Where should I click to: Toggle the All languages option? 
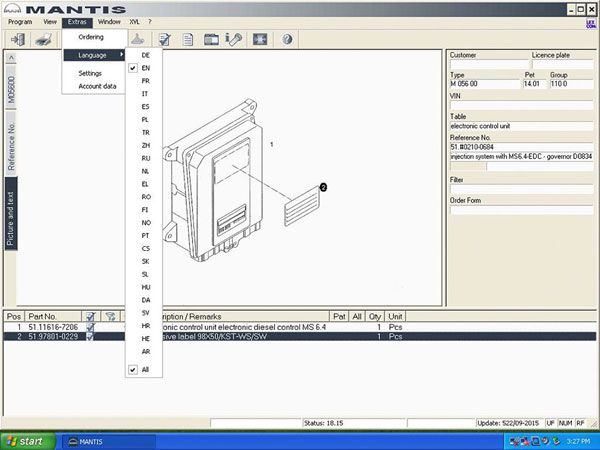point(146,369)
